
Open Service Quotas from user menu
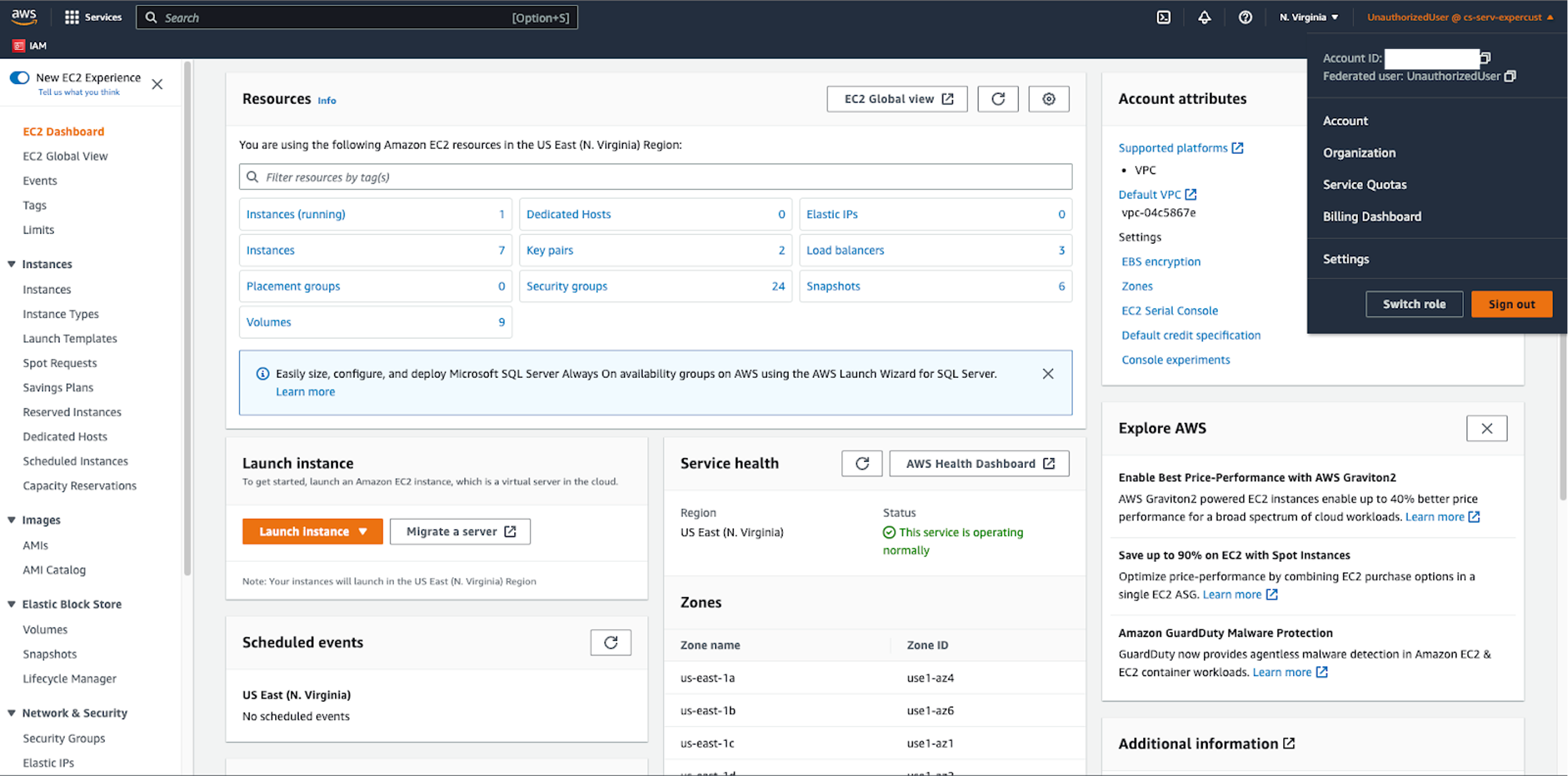pos(1364,185)
